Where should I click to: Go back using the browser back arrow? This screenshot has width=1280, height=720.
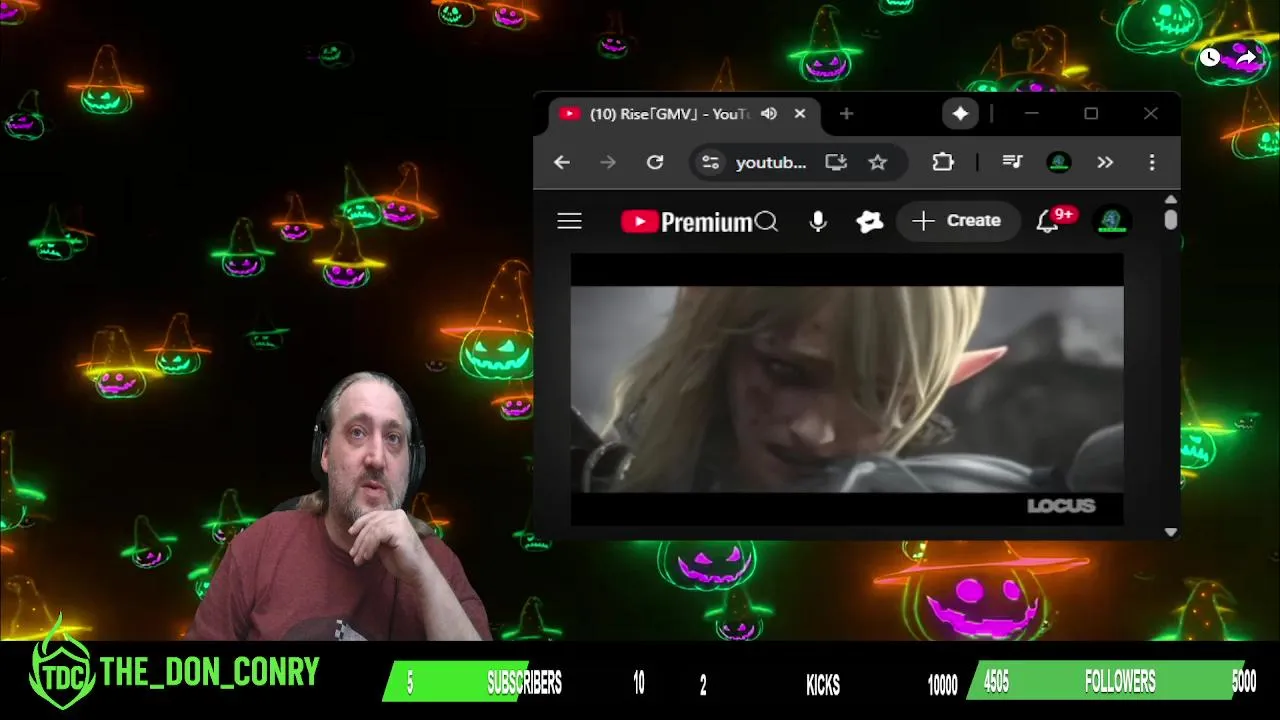pyautogui.click(x=562, y=162)
